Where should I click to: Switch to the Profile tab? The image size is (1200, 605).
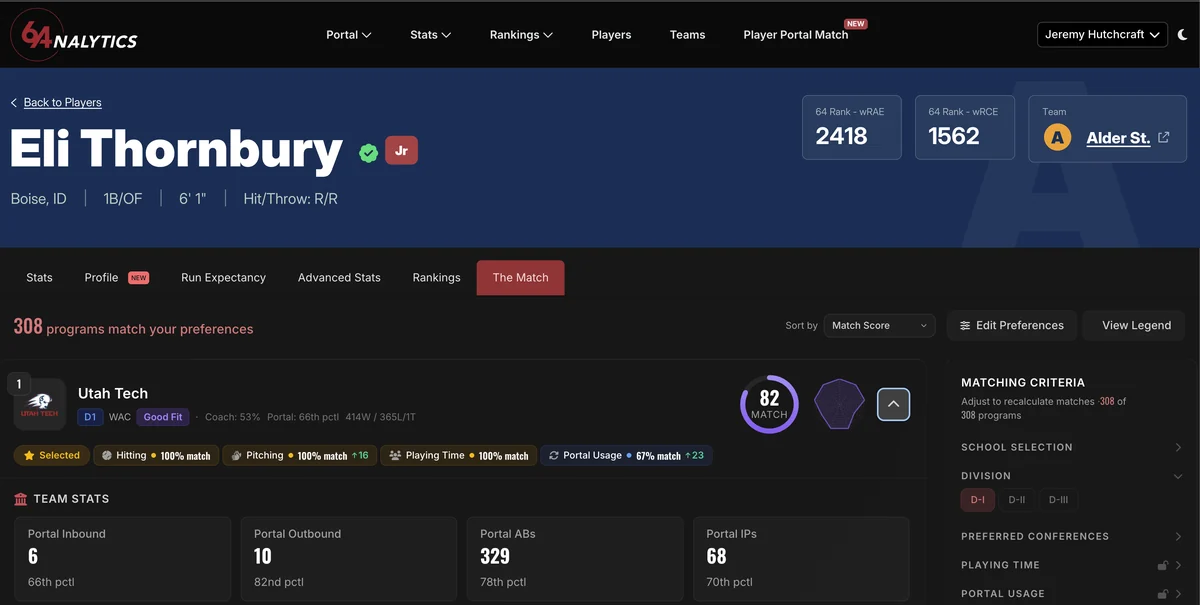click(116, 278)
